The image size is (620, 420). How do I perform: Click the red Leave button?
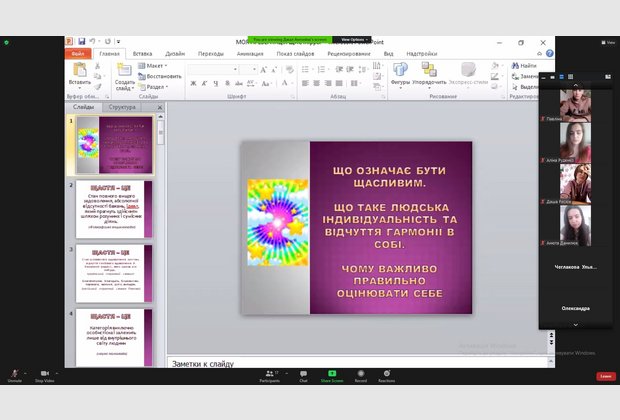[605, 376]
